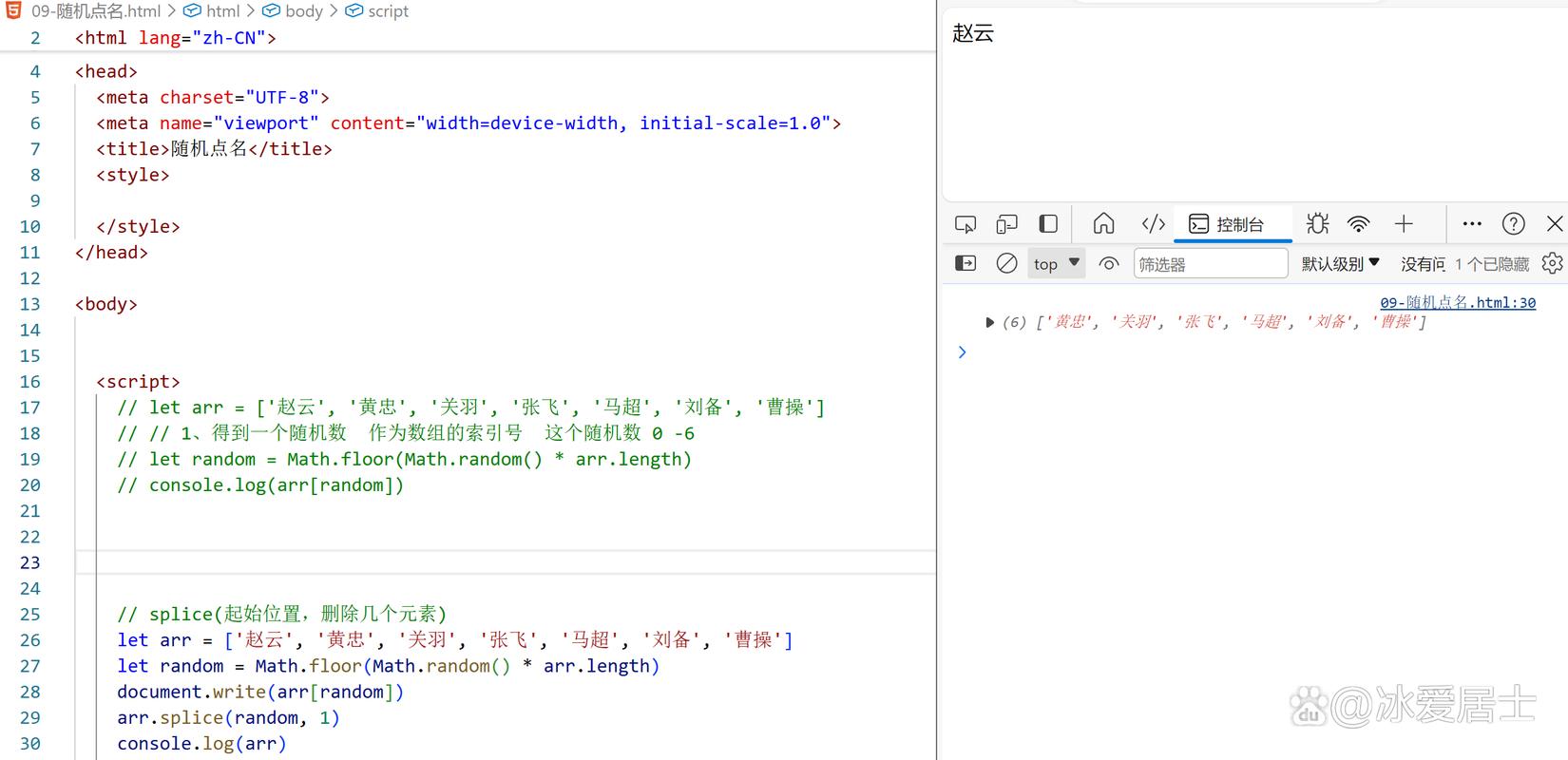
Task: Click the <head> tag on line 4
Action: (x=106, y=71)
